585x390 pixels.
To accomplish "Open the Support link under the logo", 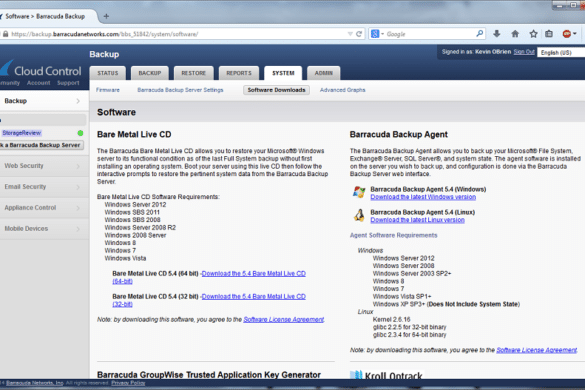I will click(x=68, y=83).
